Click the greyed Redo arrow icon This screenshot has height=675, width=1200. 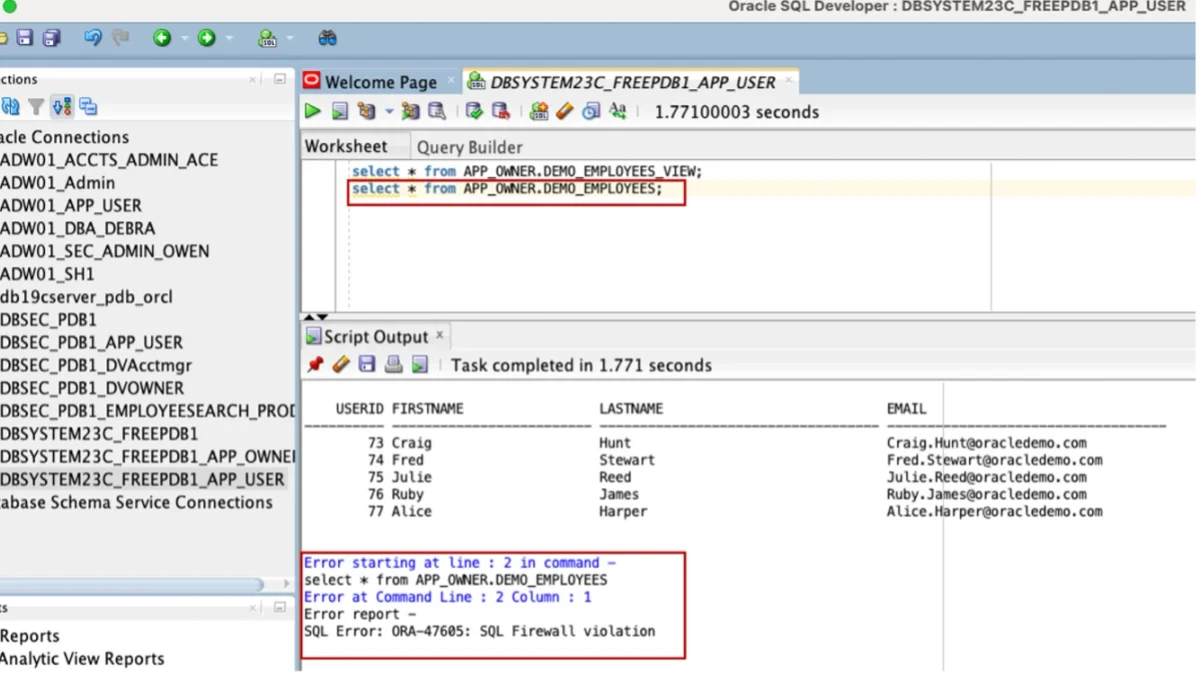[121, 38]
